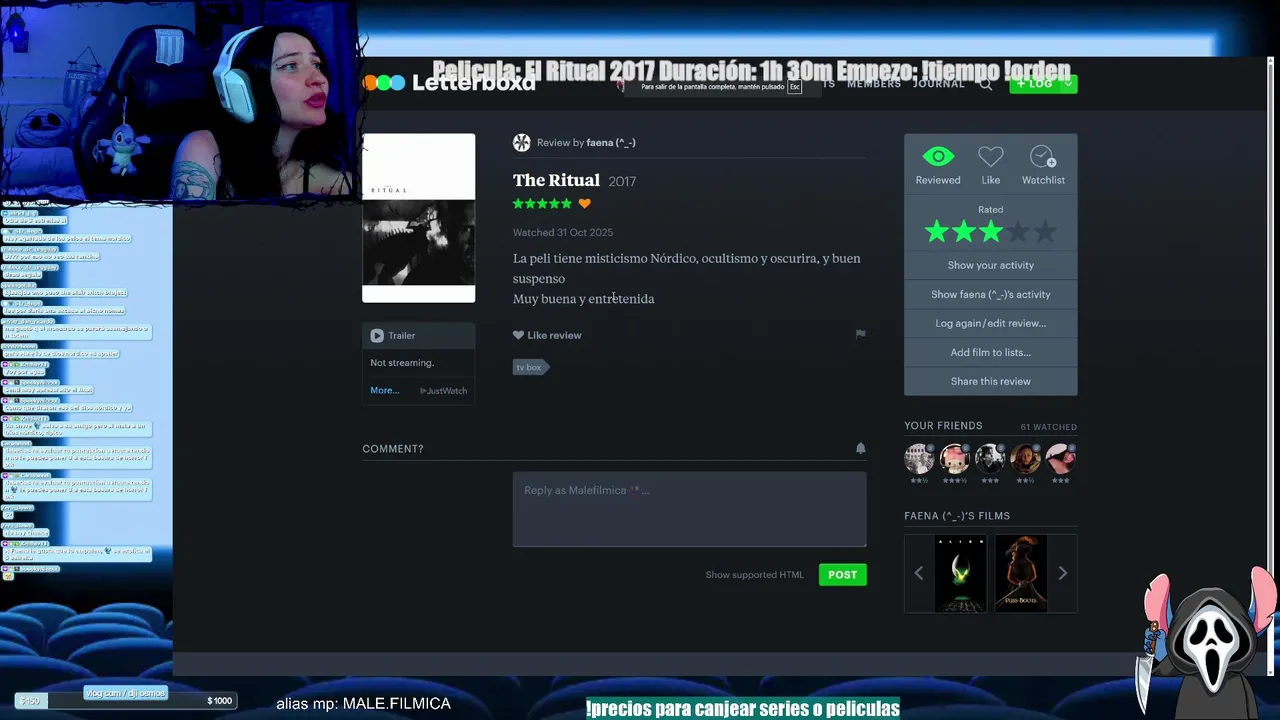The image size is (1280, 720).
Task: Report review with the flag icon
Action: coord(860,334)
